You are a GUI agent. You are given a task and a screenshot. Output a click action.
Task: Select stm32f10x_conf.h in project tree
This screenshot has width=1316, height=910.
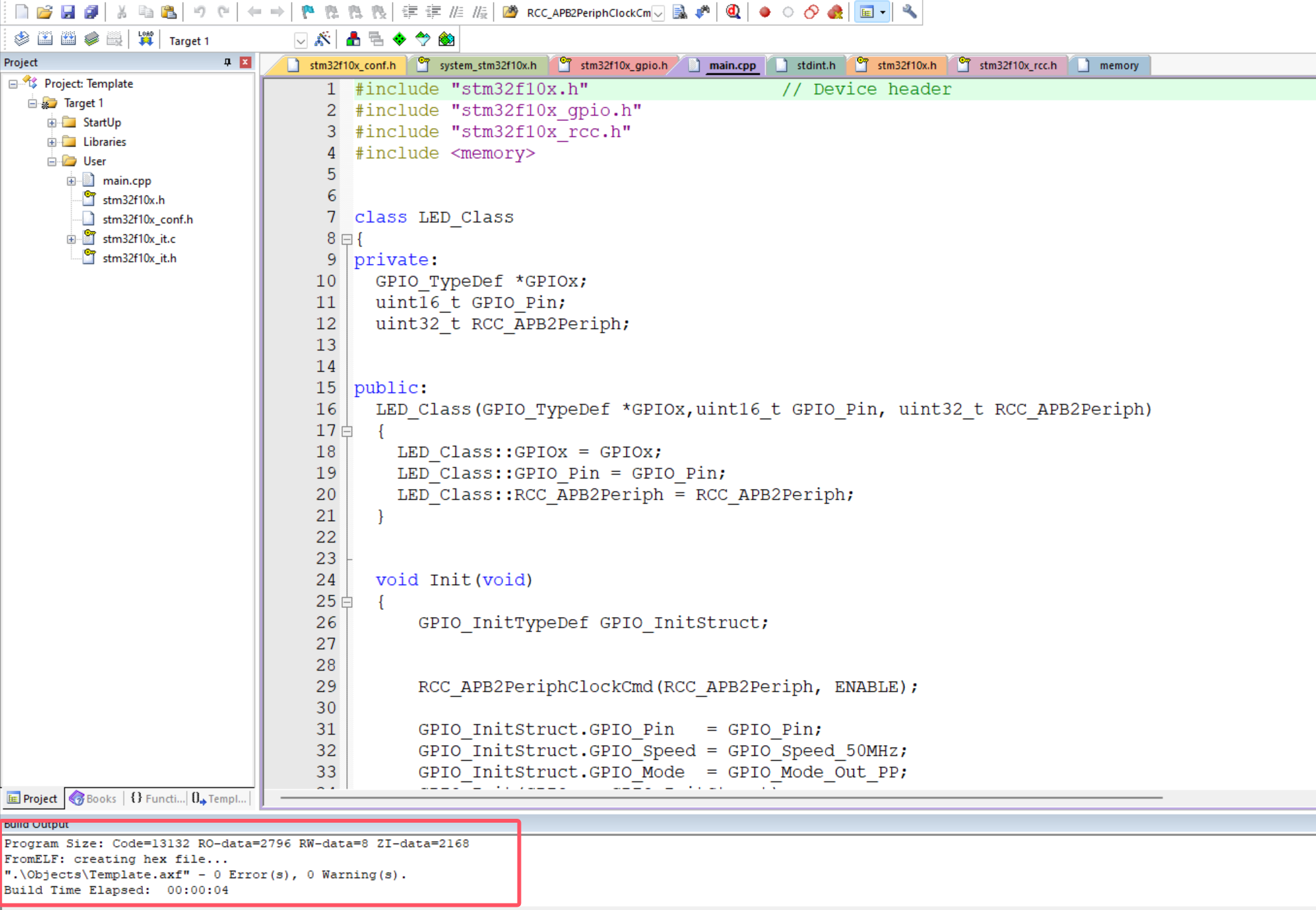tap(148, 219)
